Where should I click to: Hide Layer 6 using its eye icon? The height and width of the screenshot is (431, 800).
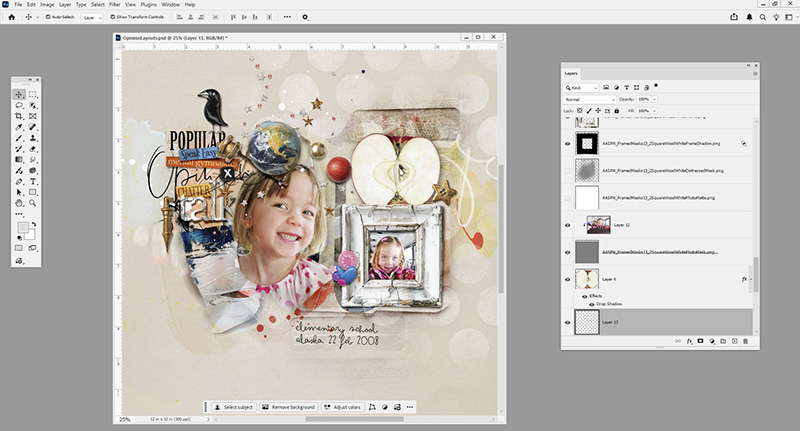567,279
